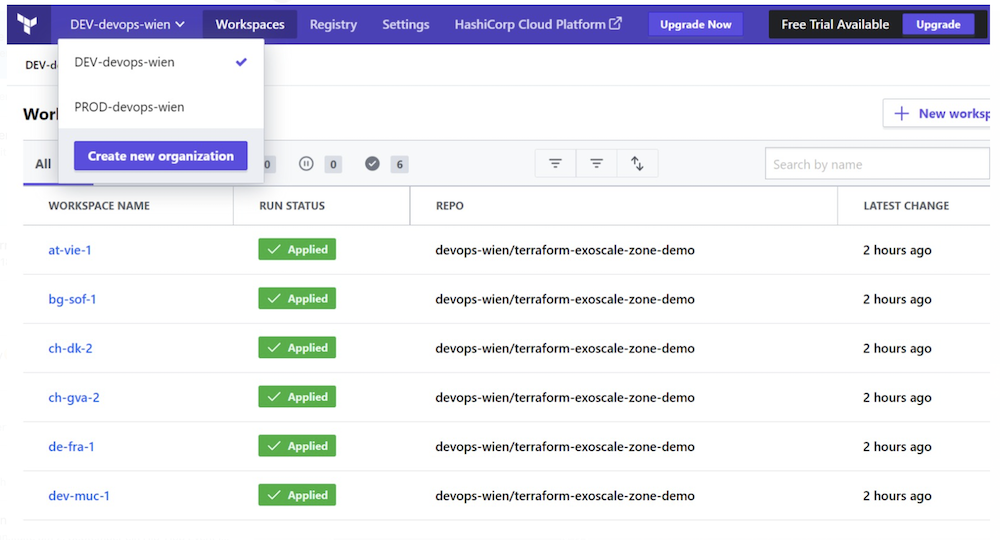Open the second filter lines icon
Screen dimensions: 1000x540
tap(596, 164)
